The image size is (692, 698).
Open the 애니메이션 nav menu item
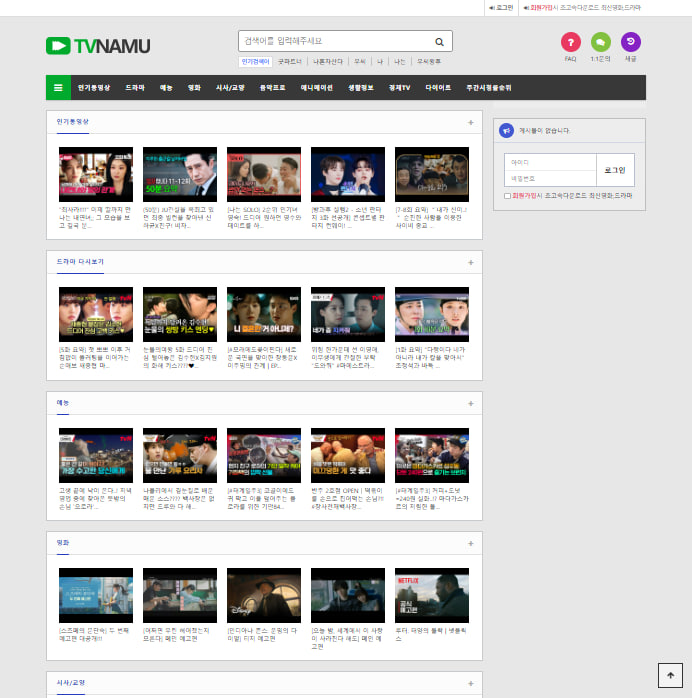click(x=316, y=88)
